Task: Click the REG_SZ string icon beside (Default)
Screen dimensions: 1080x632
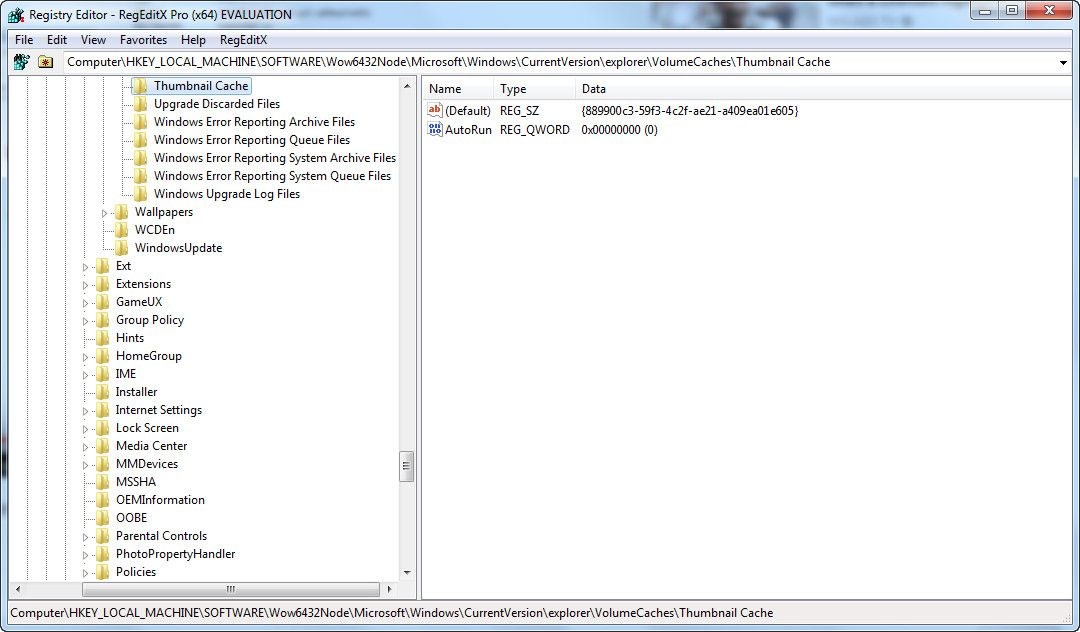Action: pyautogui.click(x=434, y=110)
